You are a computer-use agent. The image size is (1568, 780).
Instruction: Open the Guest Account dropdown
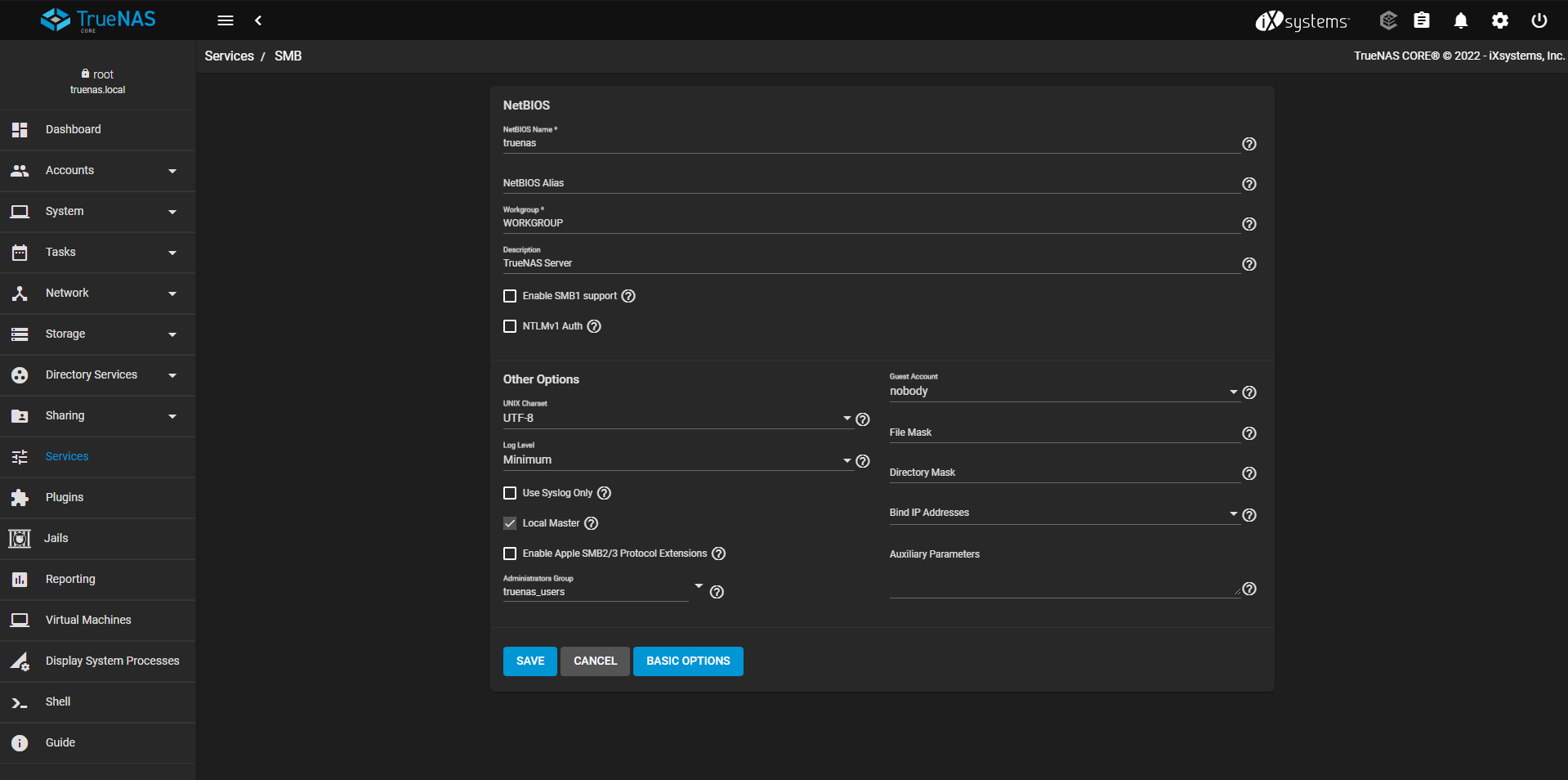(x=1065, y=391)
